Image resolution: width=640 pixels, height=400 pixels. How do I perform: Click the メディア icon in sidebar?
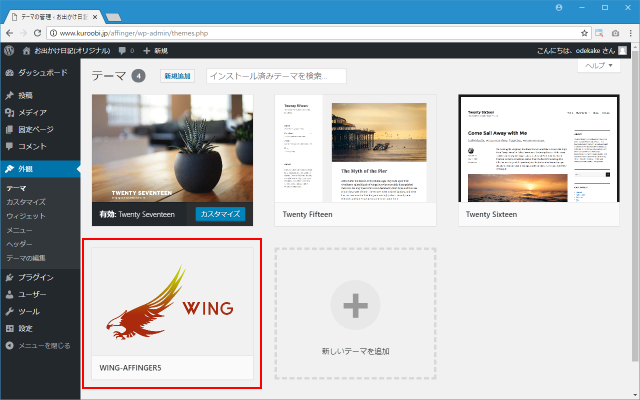[x=9, y=113]
